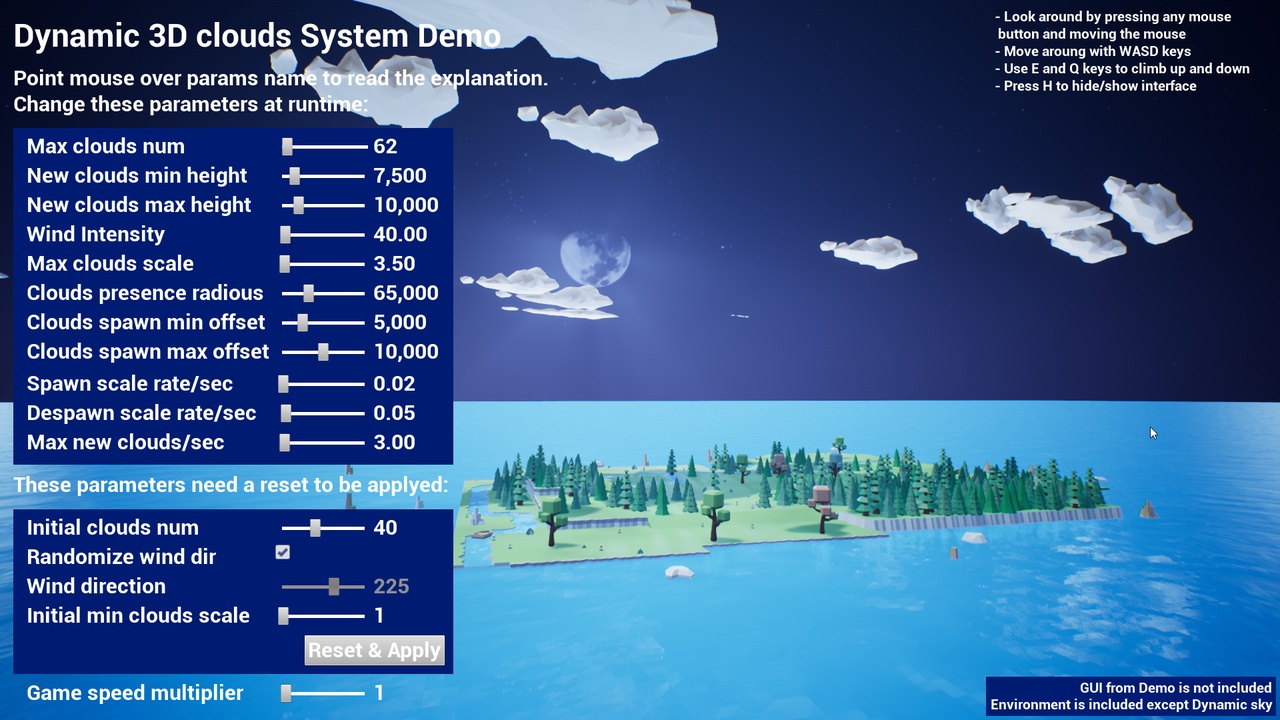Click the Spawn scale rate/sec slider
Image resolution: width=1280 pixels, height=720 pixels.
coord(324,384)
